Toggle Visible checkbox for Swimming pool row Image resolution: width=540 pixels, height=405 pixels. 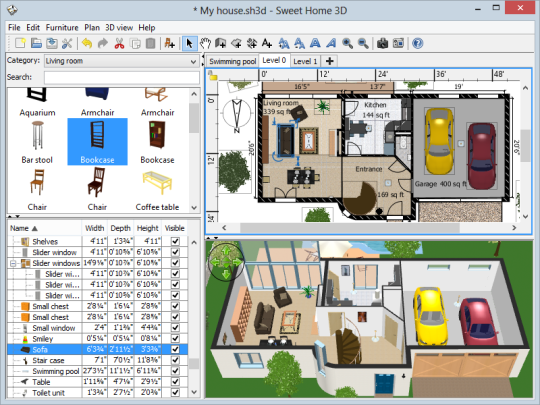[175, 371]
